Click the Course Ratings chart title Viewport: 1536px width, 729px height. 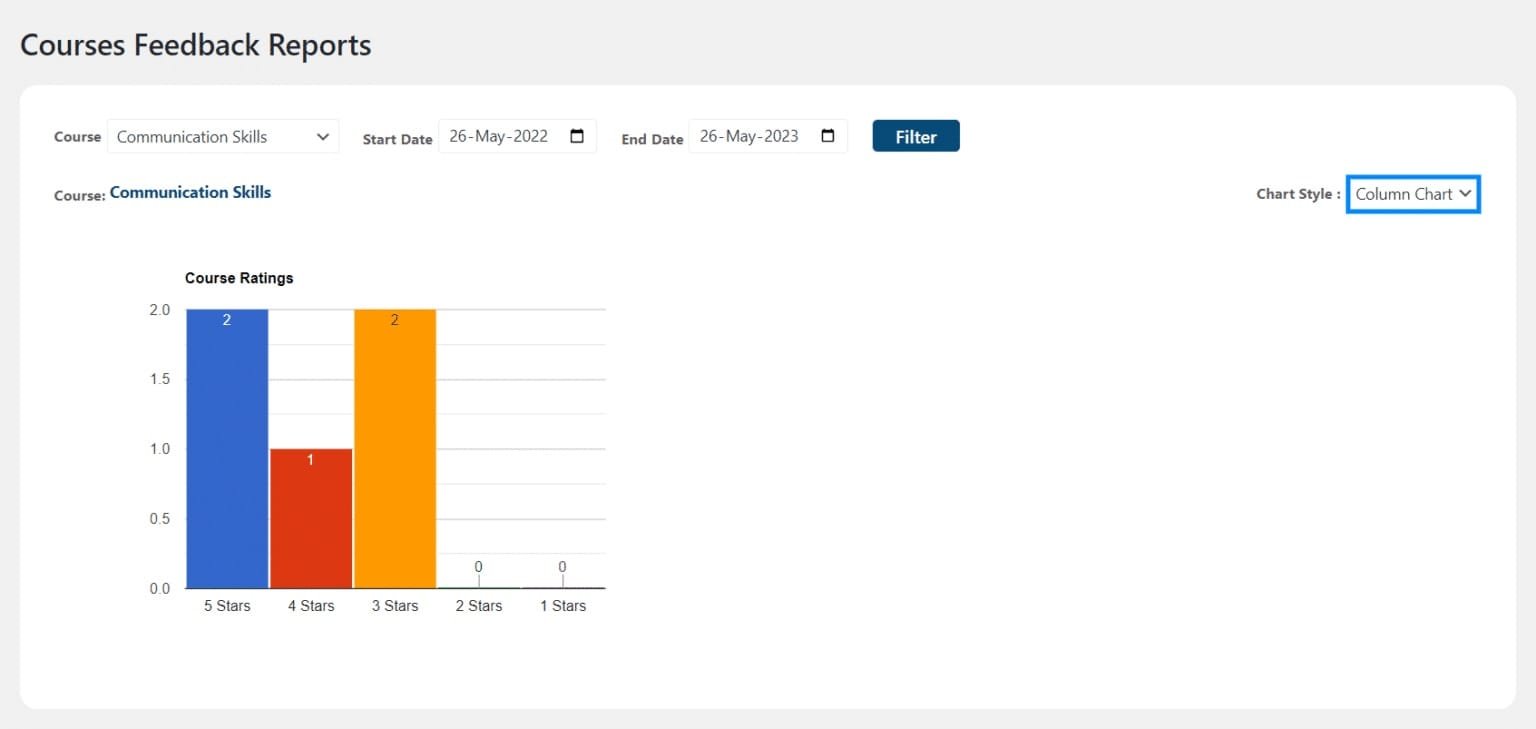[239, 278]
